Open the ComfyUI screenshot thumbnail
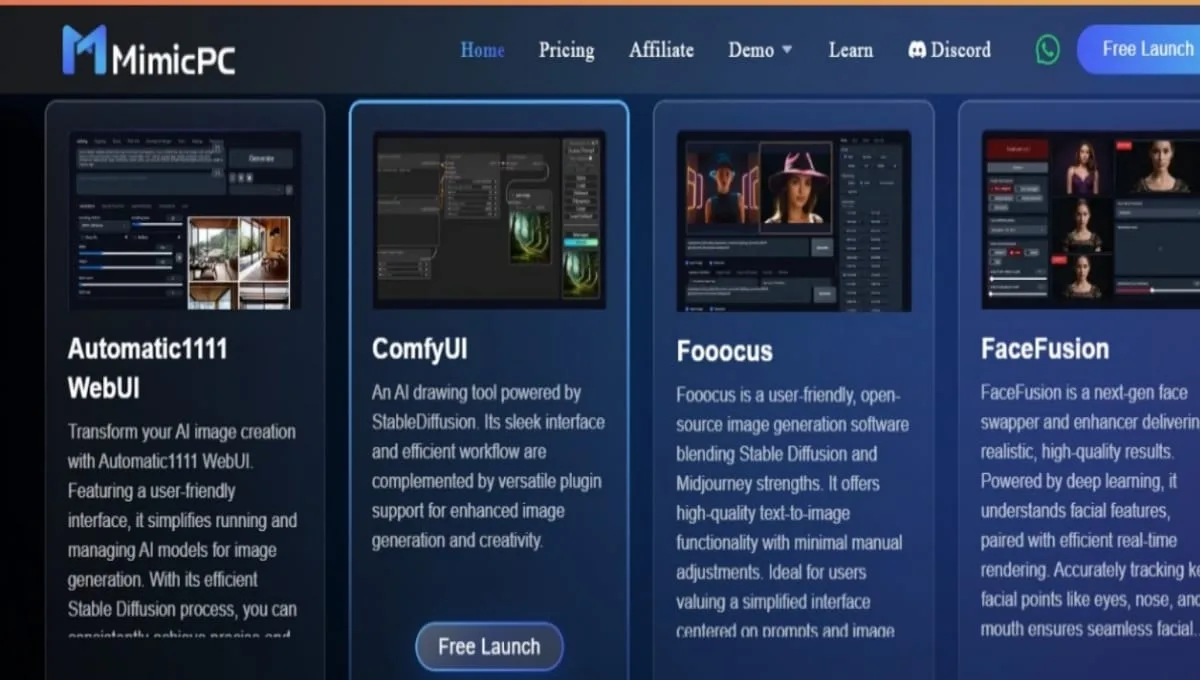Image resolution: width=1200 pixels, height=680 pixels. [489, 220]
